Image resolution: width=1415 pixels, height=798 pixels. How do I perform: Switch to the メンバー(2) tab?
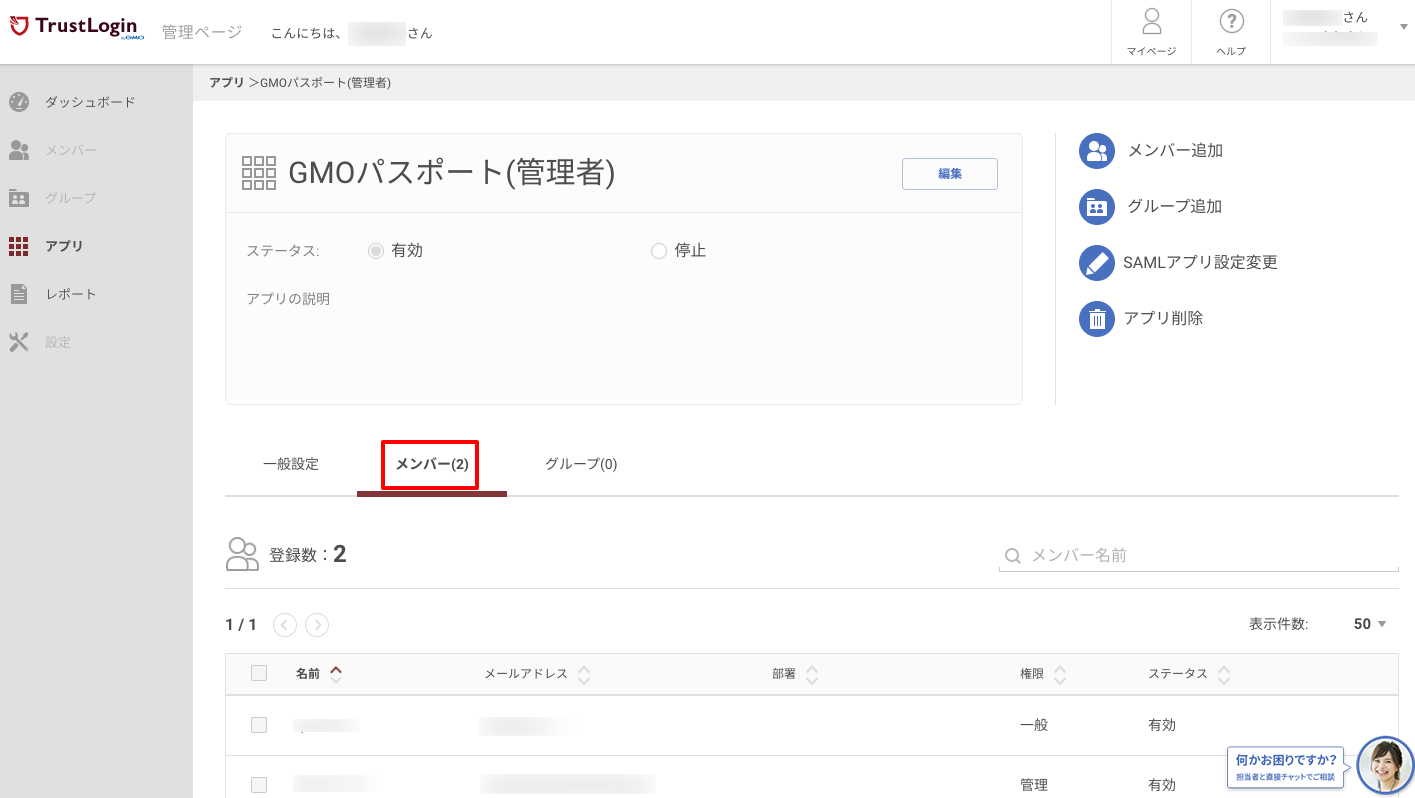432,464
